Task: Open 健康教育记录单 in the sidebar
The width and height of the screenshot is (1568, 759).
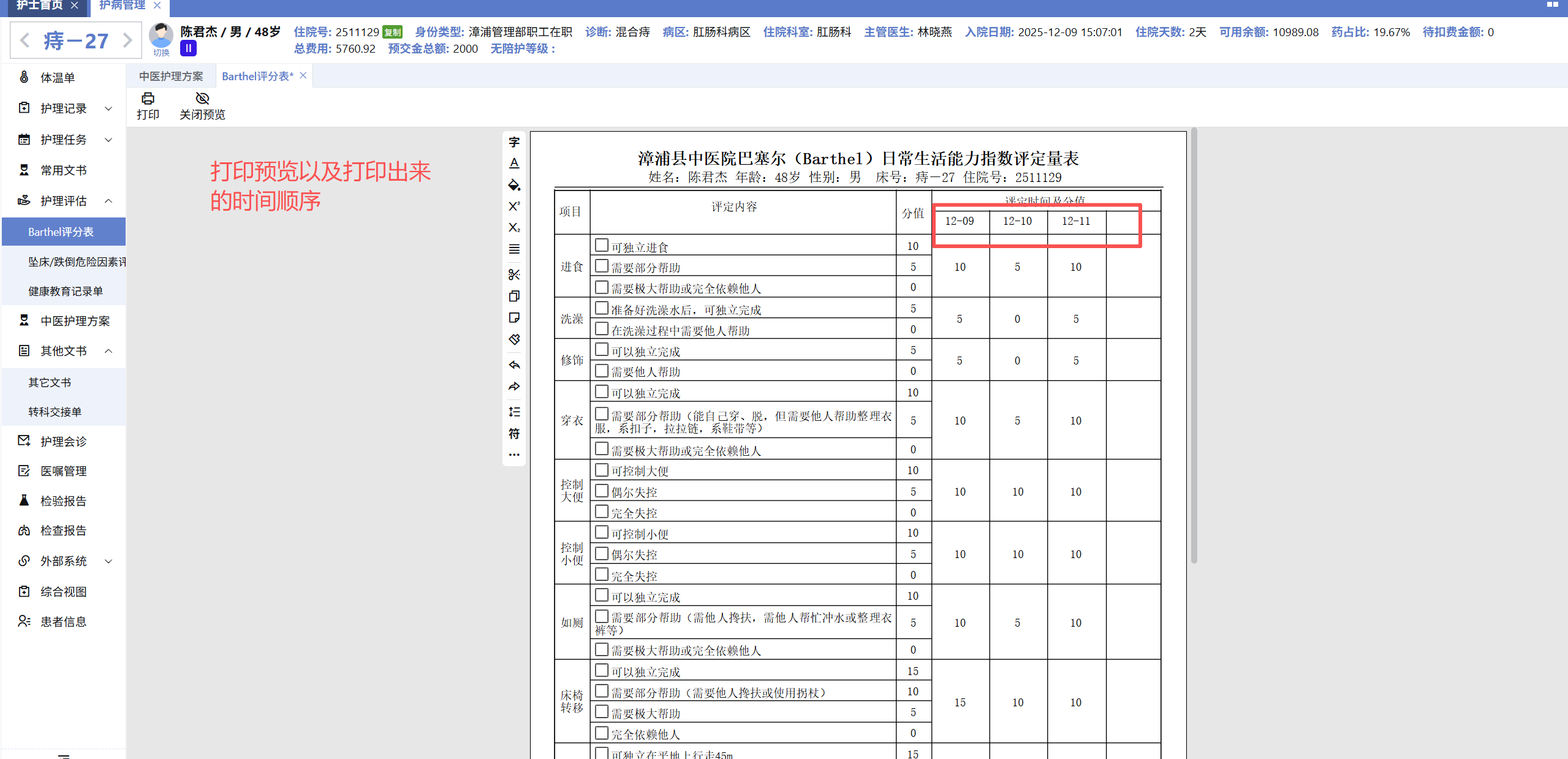Action: coord(66,291)
